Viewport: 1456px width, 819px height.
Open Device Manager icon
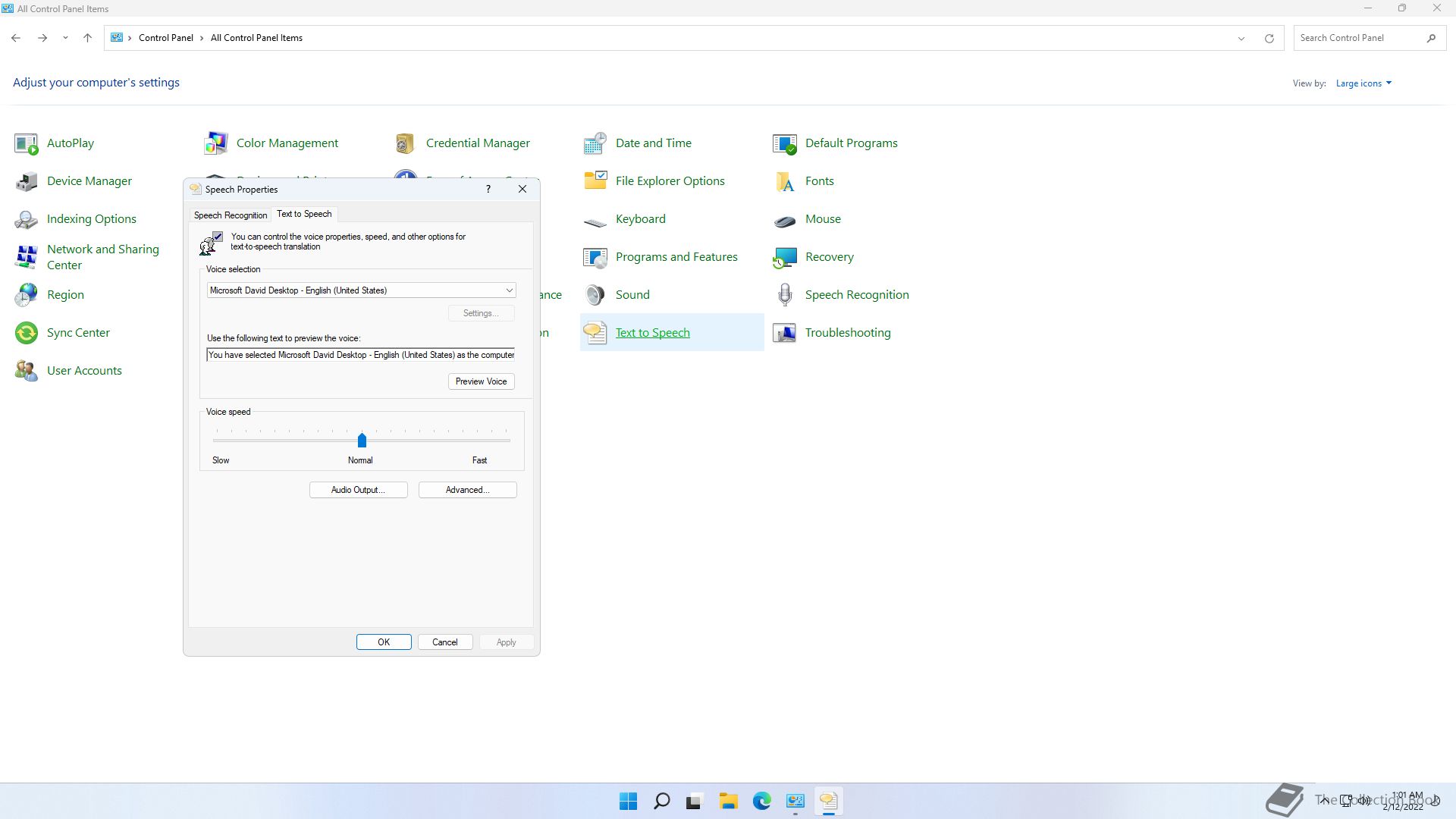27,181
